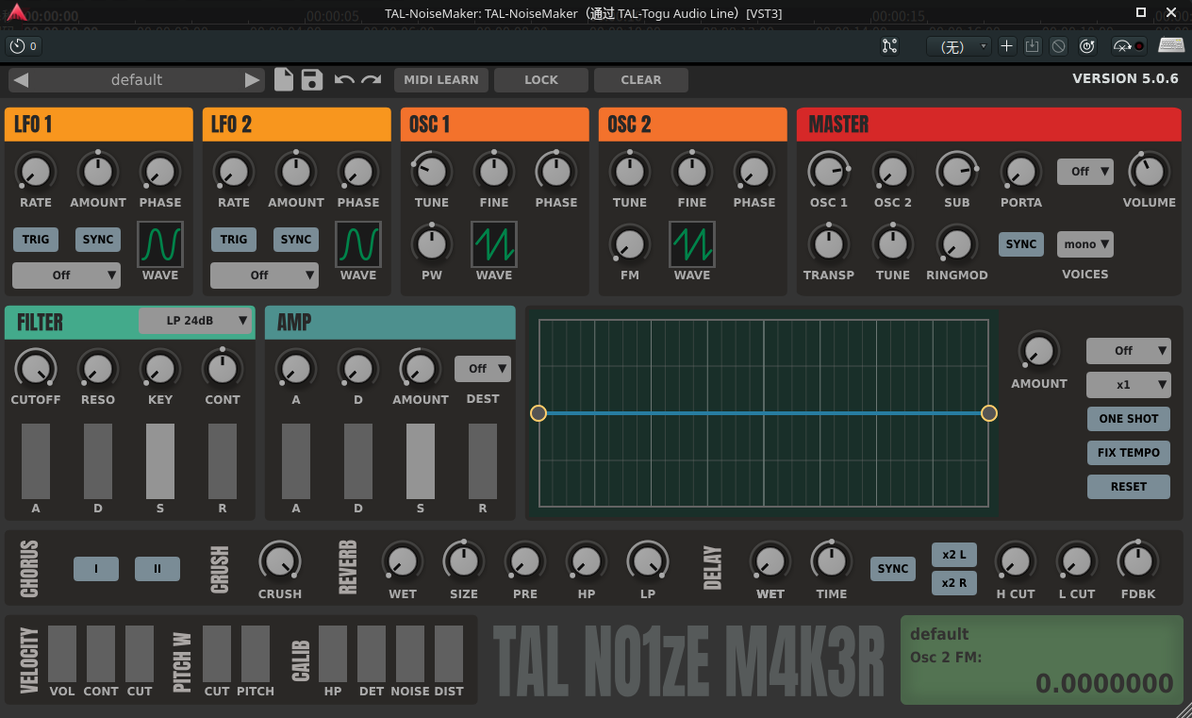Click the CALIB NOISE slider
Screen dimensions: 1192x718
pyautogui.click(x=410, y=654)
